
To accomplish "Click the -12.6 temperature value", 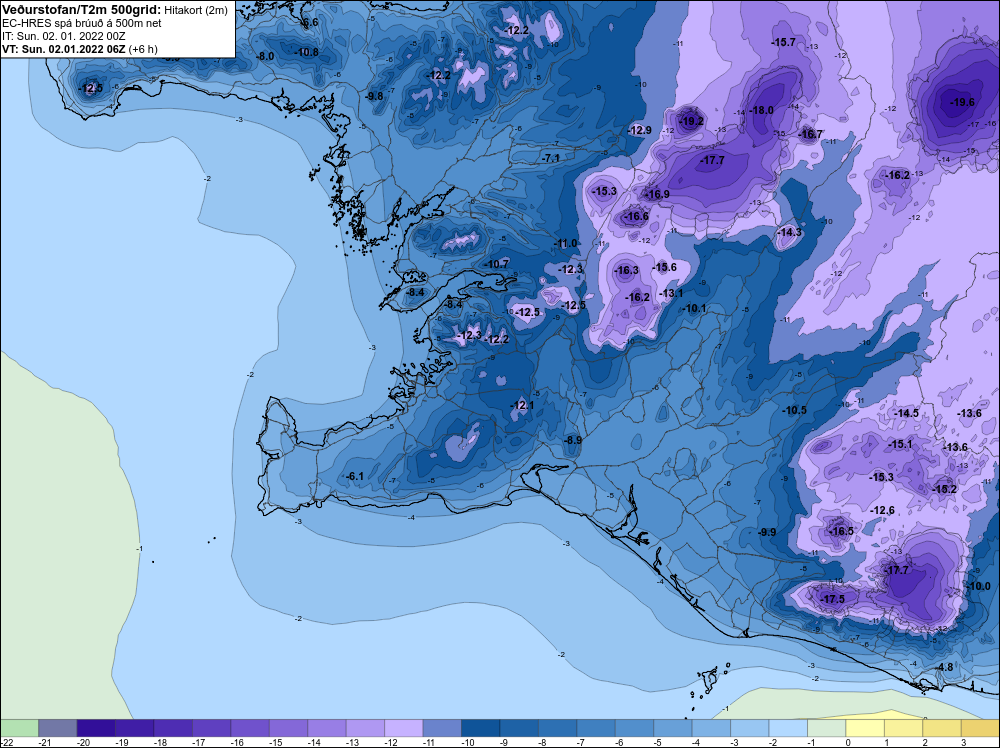I will click(883, 510).
